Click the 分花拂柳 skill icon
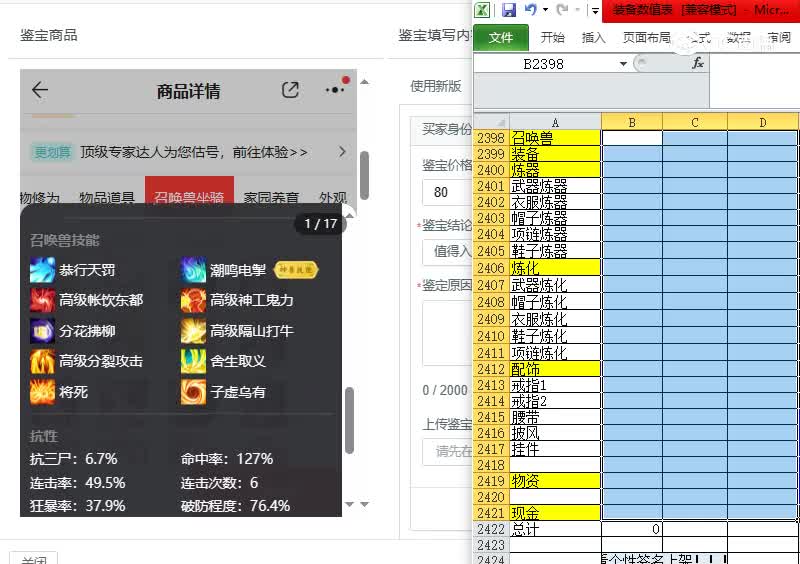 [x=42, y=331]
